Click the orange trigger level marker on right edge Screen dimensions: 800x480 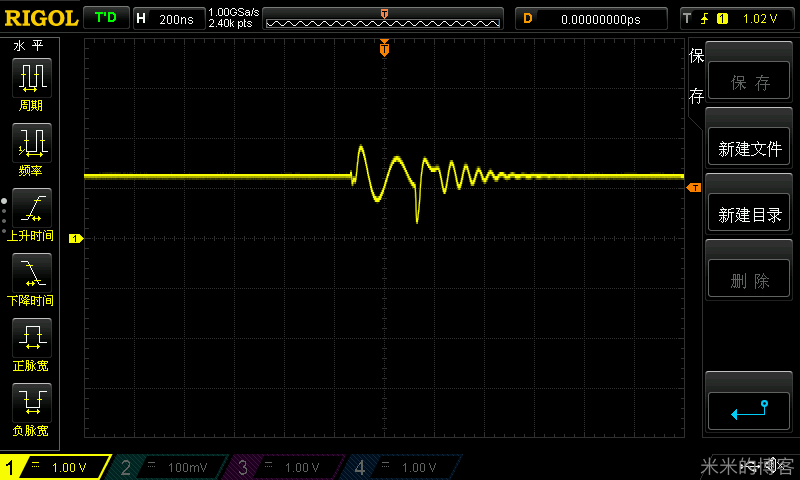tap(693, 188)
